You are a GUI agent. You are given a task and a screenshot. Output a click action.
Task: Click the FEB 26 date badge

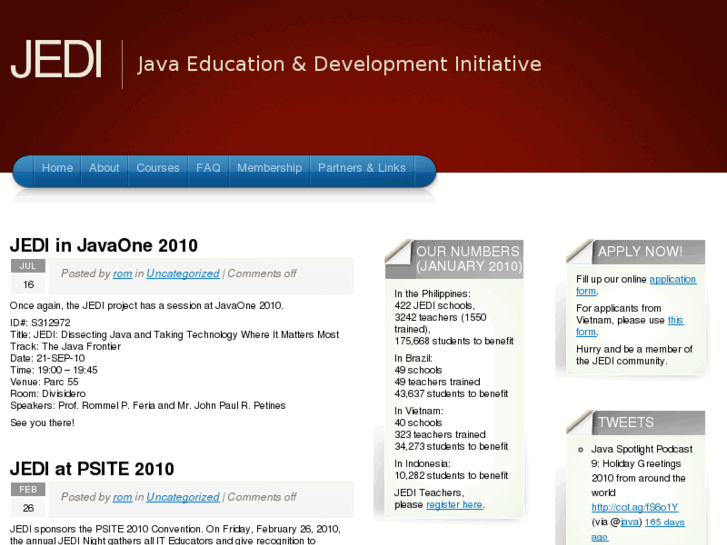click(x=28, y=500)
